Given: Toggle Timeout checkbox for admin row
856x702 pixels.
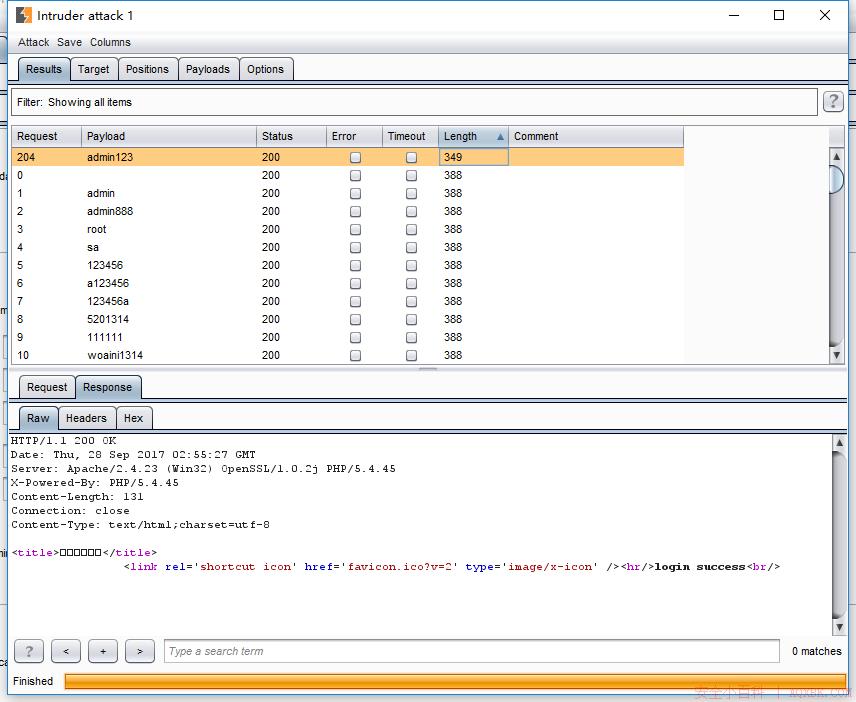Looking at the screenshot, I should click(x=411, y=193).
